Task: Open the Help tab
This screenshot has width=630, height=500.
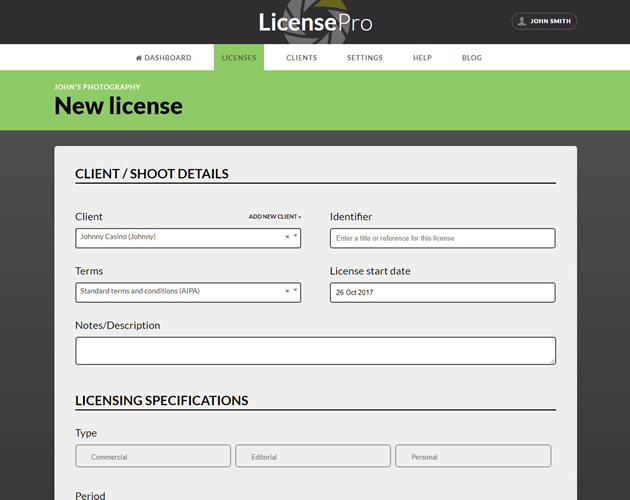Action: pyautogui.click(x=422, y=58)
